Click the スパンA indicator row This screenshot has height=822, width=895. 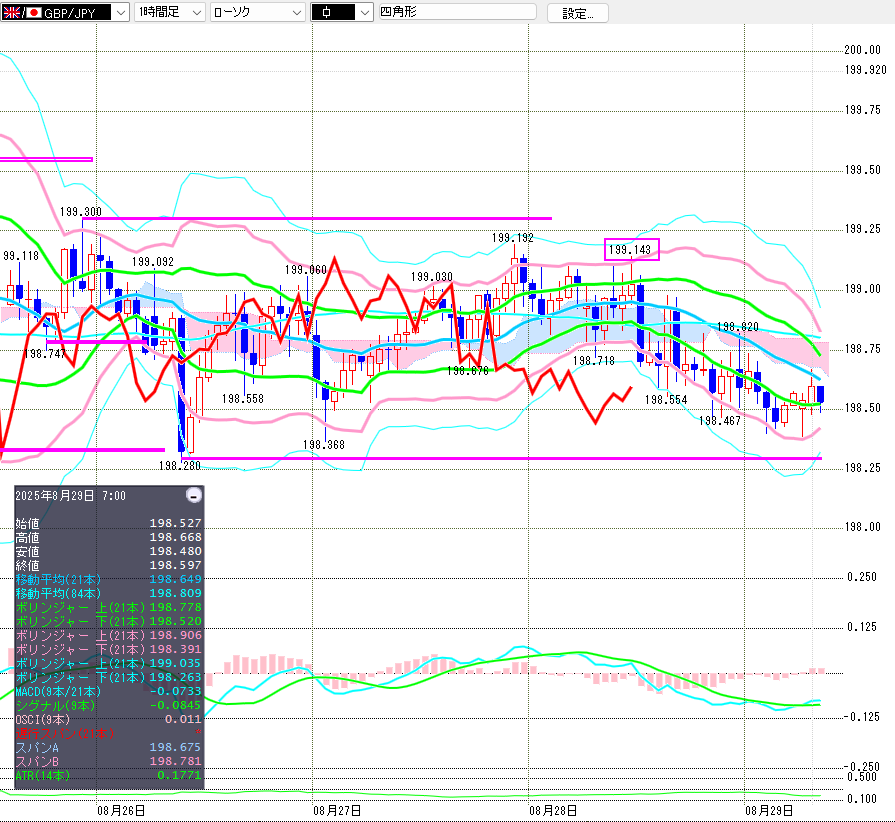108,747
